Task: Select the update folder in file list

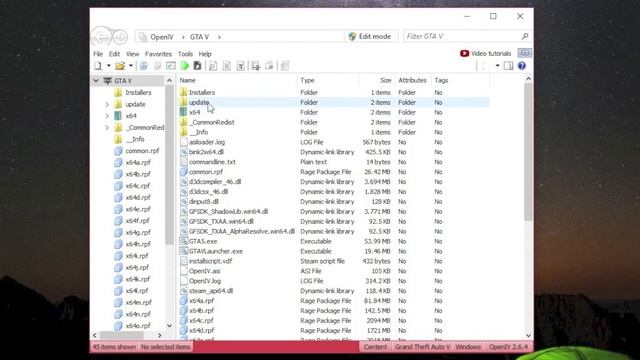Action: [x=334, y=102]
